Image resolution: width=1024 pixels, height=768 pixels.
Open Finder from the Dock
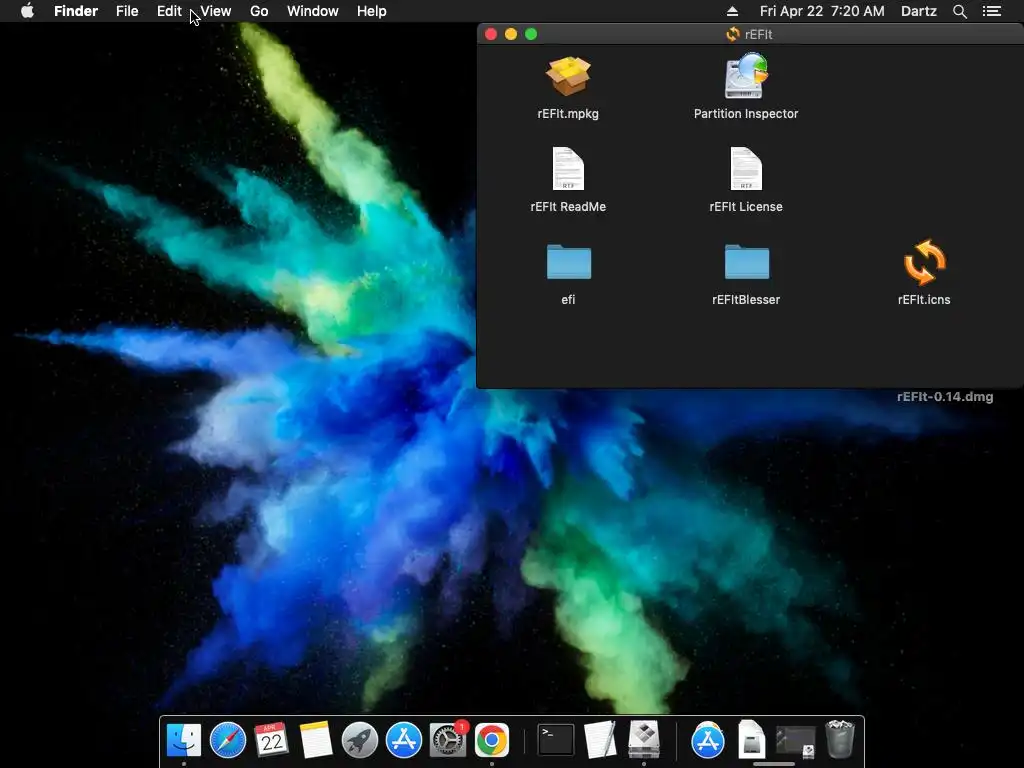[x=184, y=740]
